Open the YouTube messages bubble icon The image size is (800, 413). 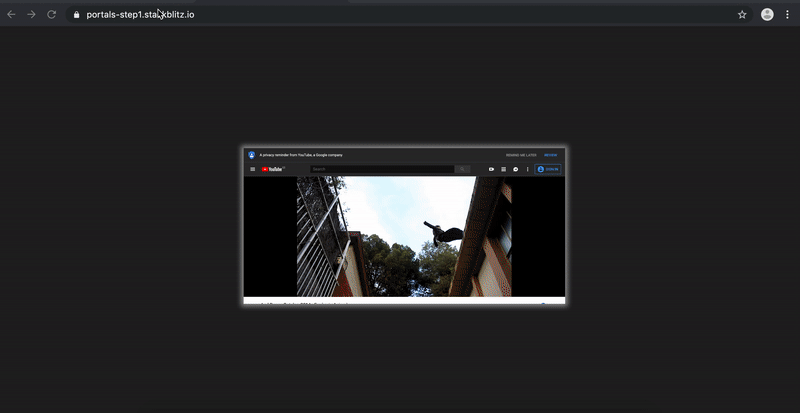click(x=516, y=169)
